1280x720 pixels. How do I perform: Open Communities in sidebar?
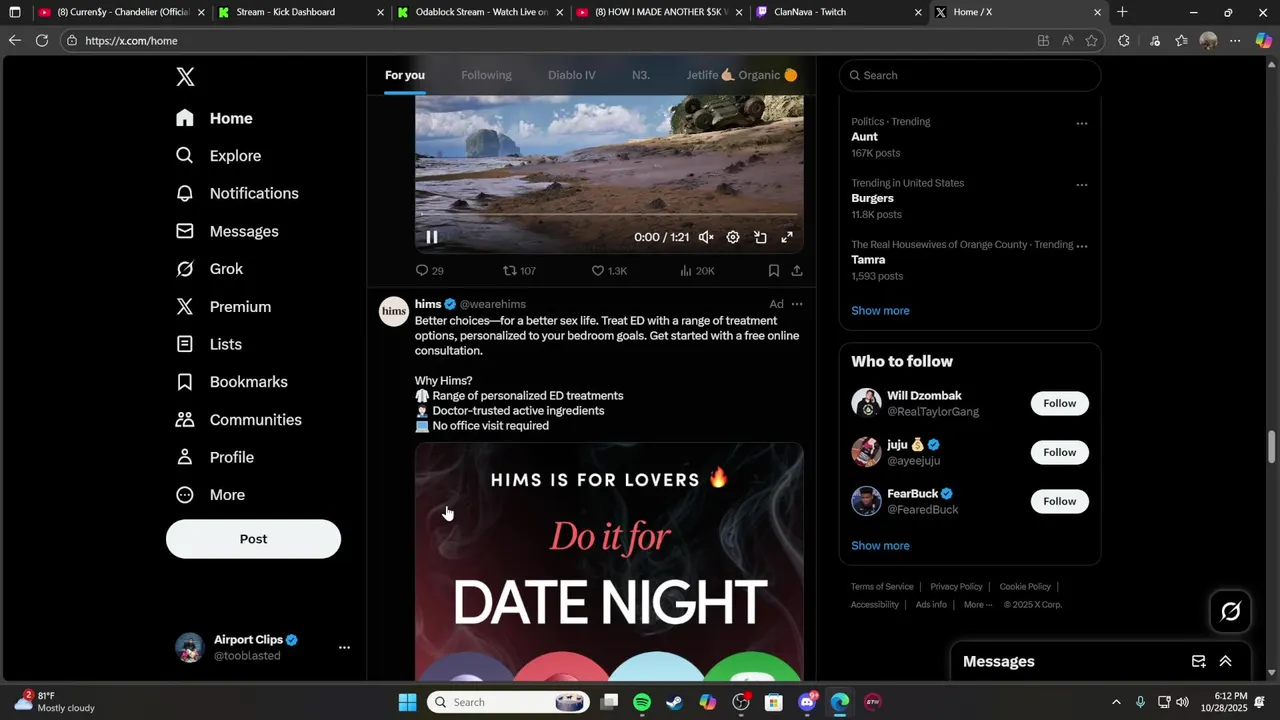[x=238, y=420]
